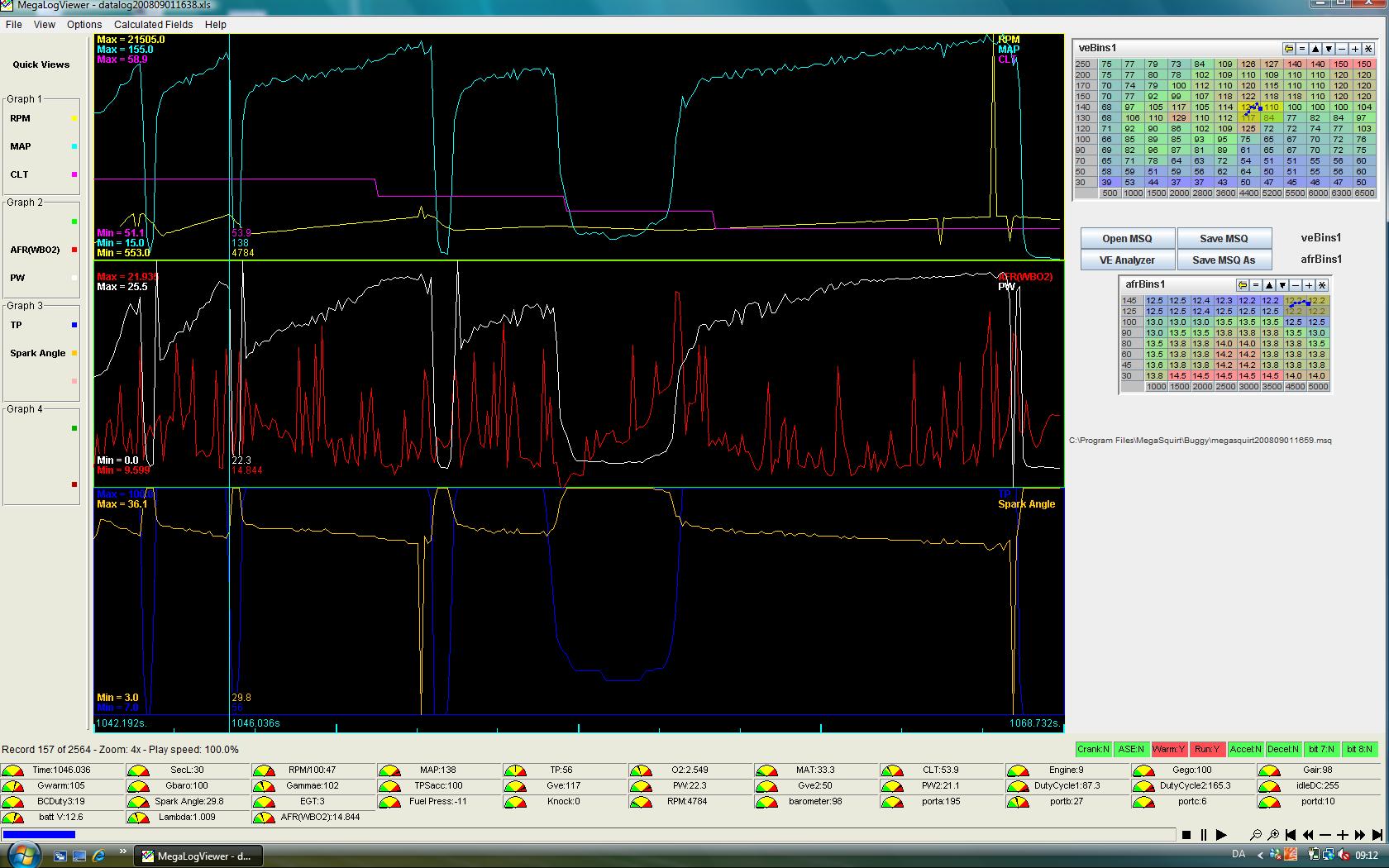The width and height of the screenshot is (1389, 868).
Task: Stop log playback
Action: (1186, 835)
